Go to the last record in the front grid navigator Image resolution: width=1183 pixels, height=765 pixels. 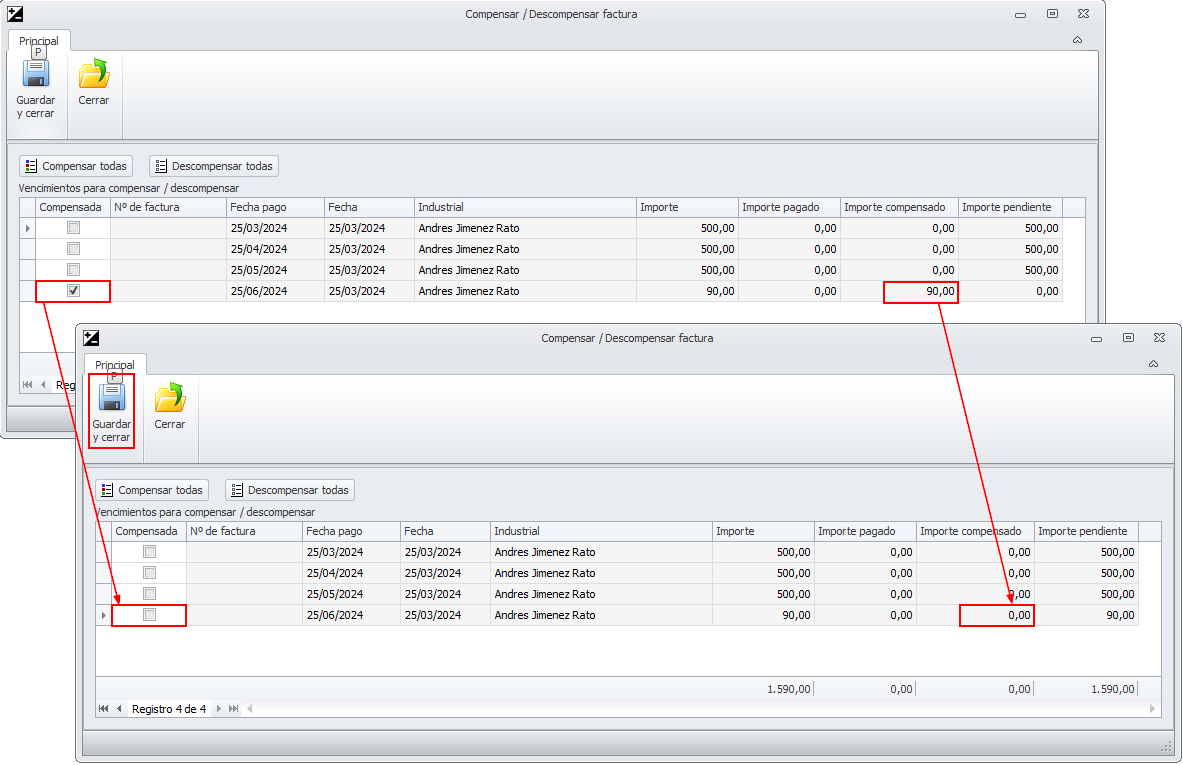(234, 709)
